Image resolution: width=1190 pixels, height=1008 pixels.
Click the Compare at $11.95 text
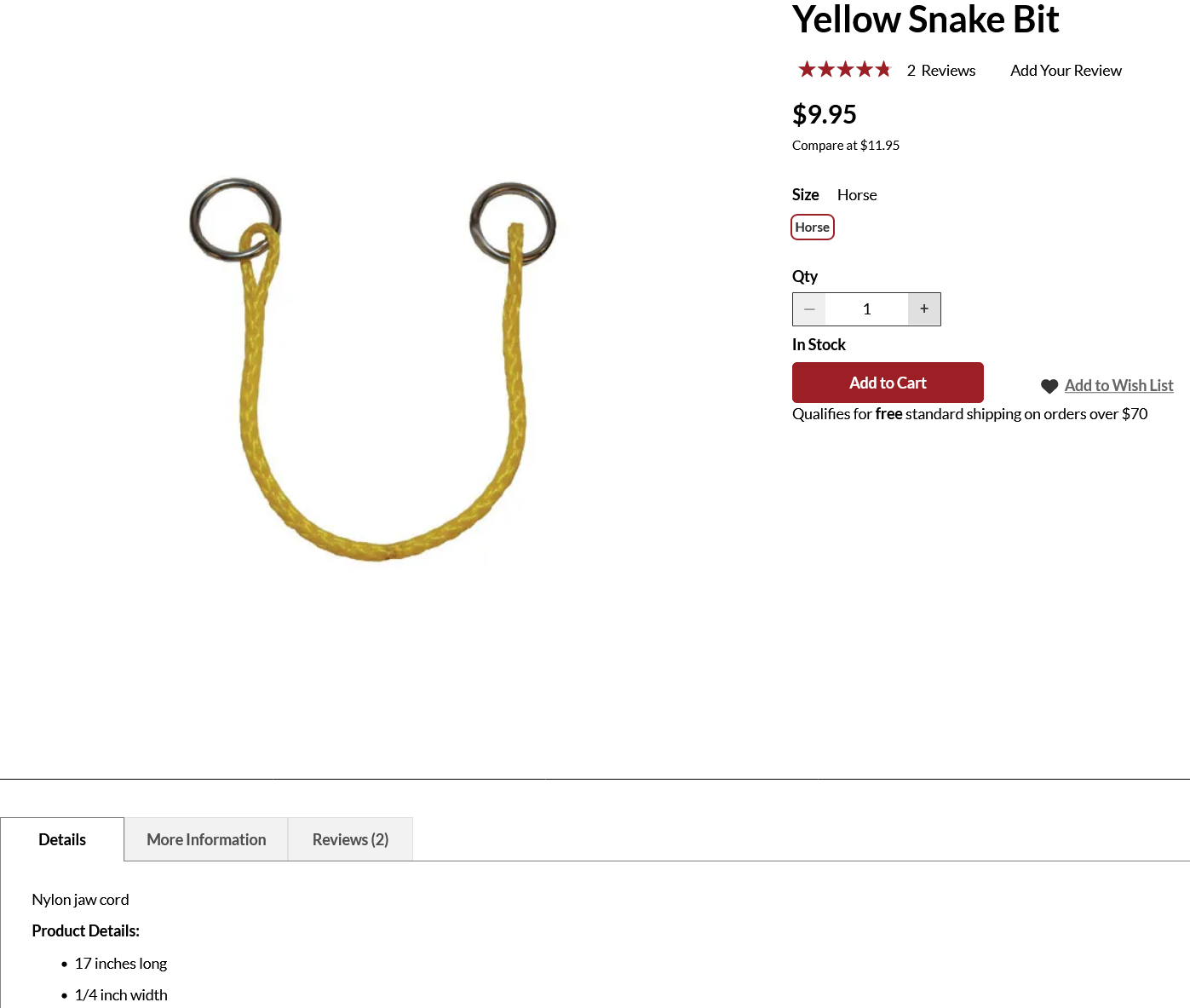click(x=846, y=146)
